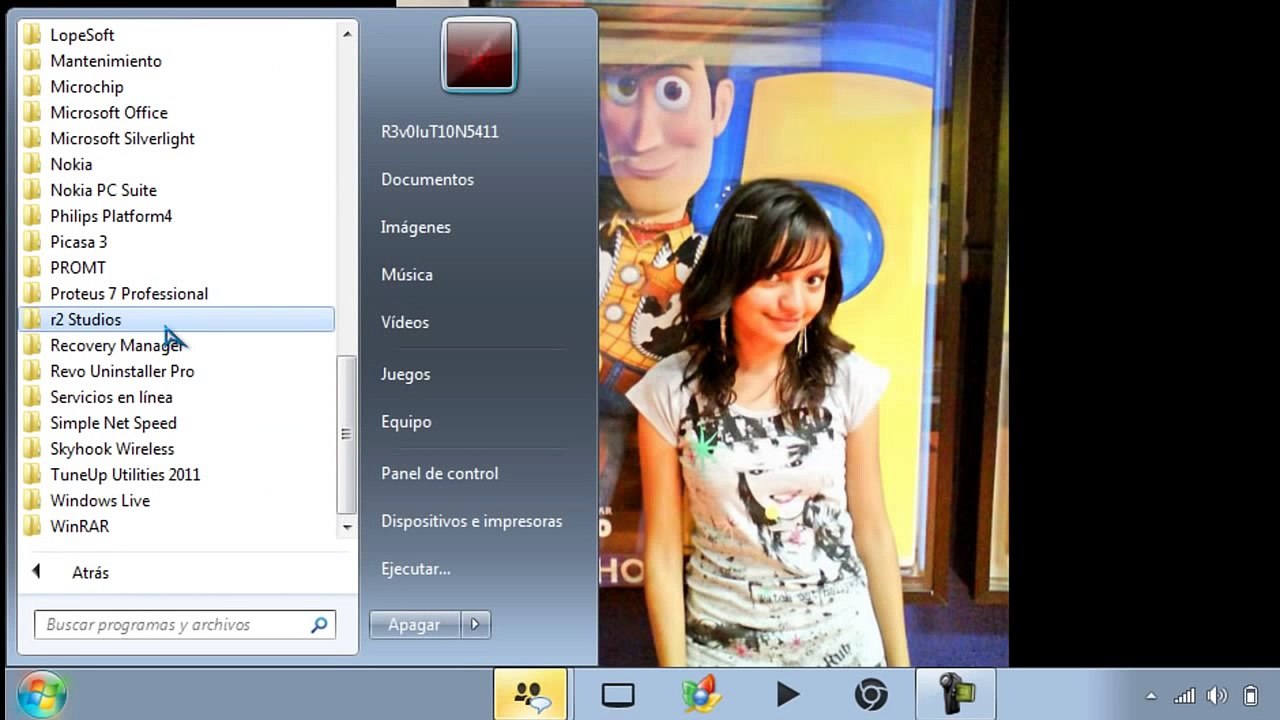This screenshot has height=720, width=1280.
Task: Show hidden system tray icons
Action: pyautogui.click(x=1151, y=696)
